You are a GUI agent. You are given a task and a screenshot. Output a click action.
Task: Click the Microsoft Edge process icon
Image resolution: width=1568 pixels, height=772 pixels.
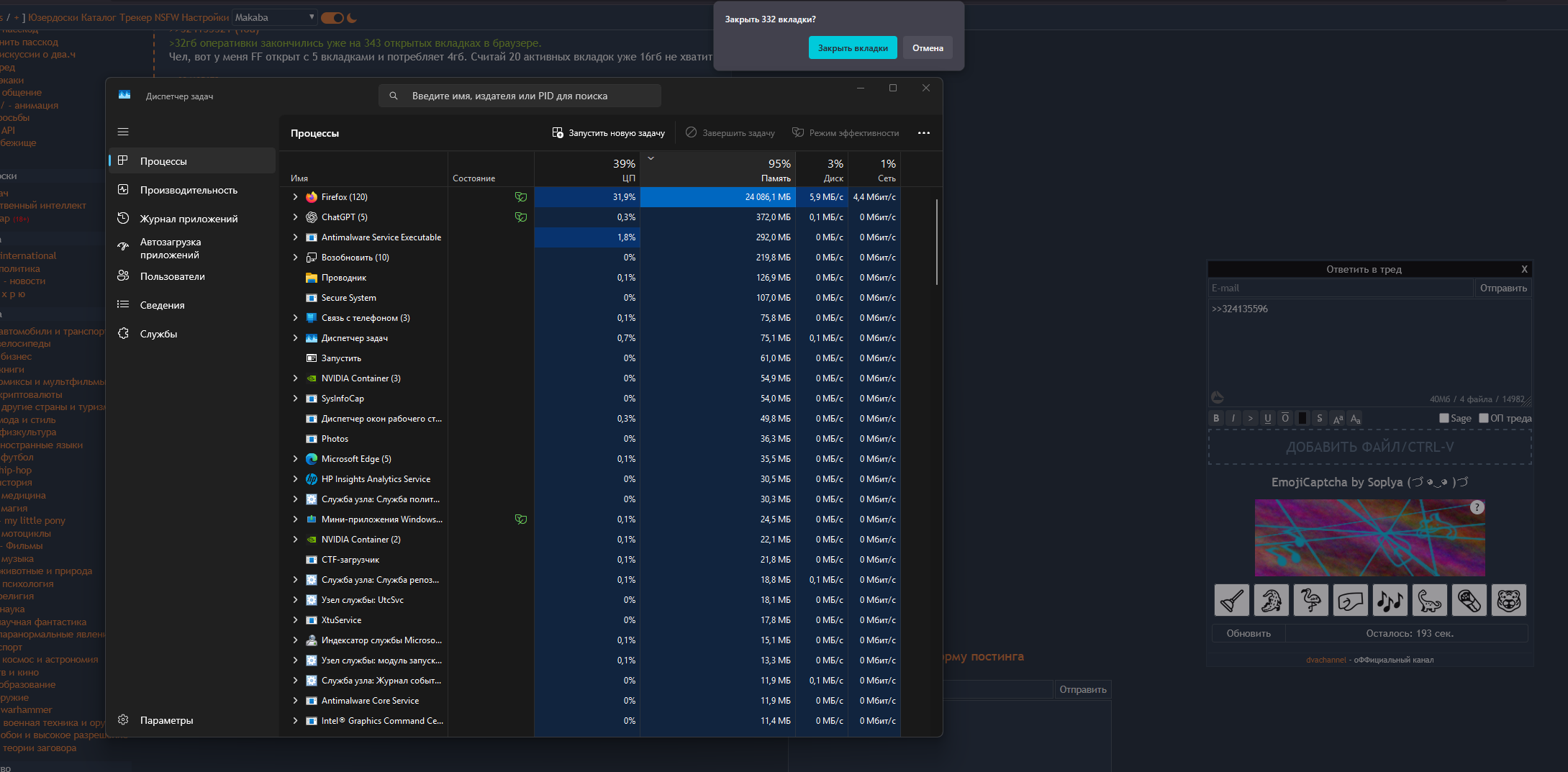click(x=312, y=459)
